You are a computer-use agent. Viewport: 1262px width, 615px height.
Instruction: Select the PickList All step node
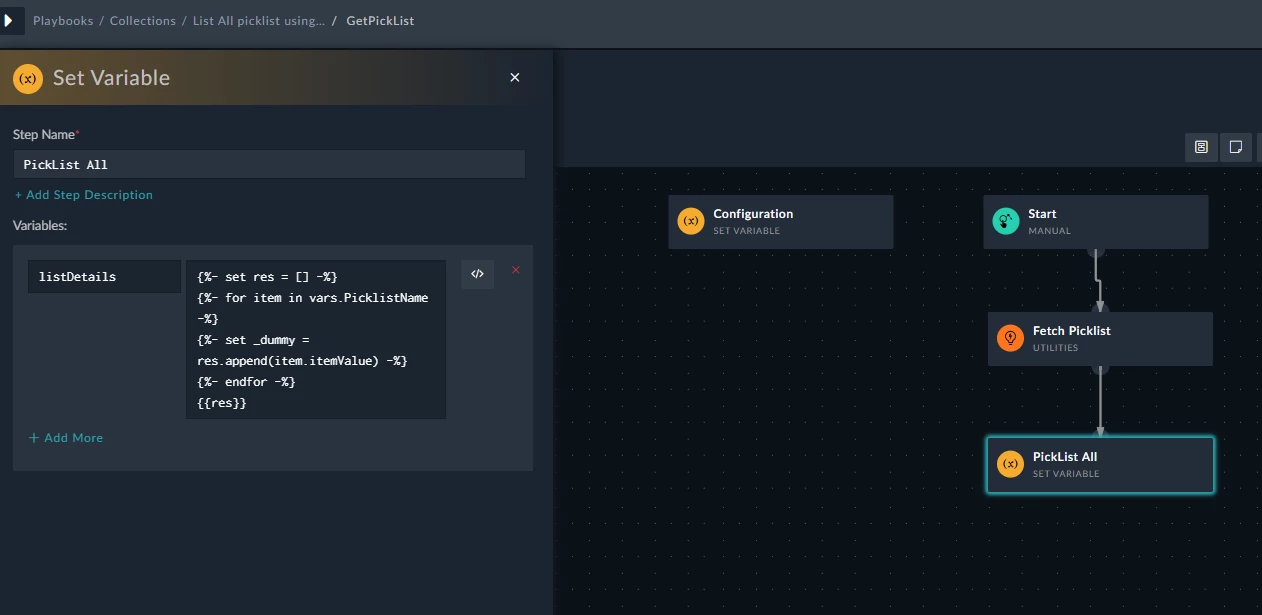coord(1100,465)
